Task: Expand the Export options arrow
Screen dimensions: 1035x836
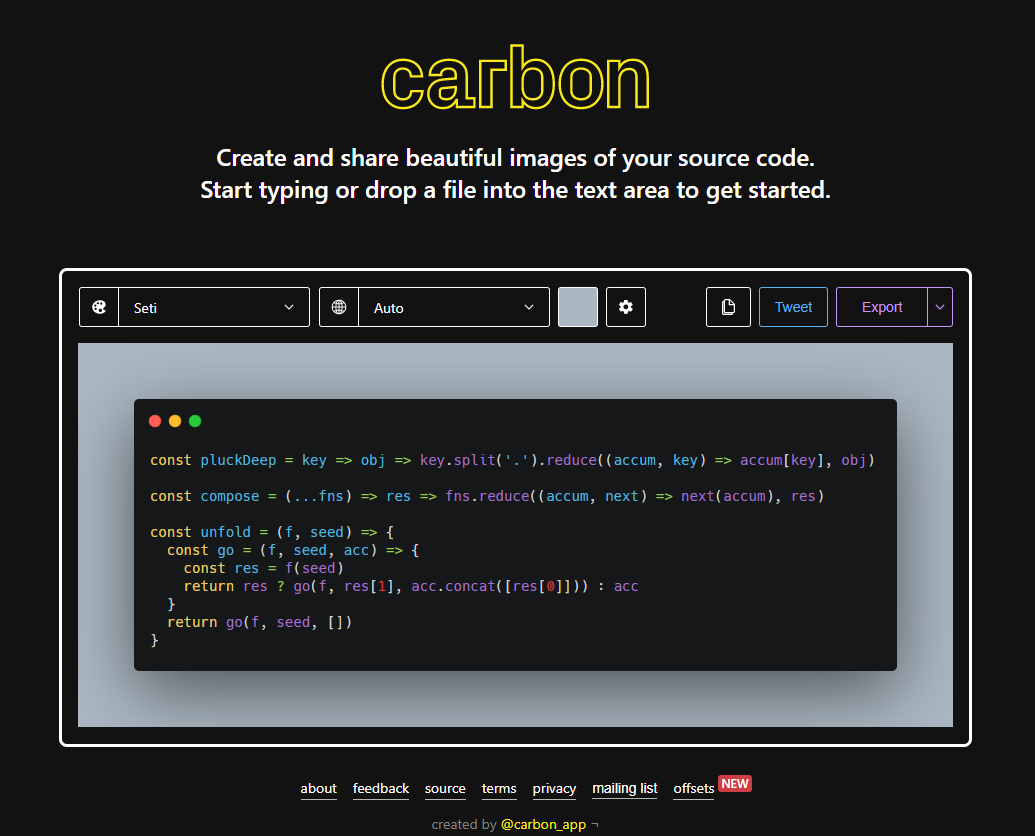Action: coord(940,307)
